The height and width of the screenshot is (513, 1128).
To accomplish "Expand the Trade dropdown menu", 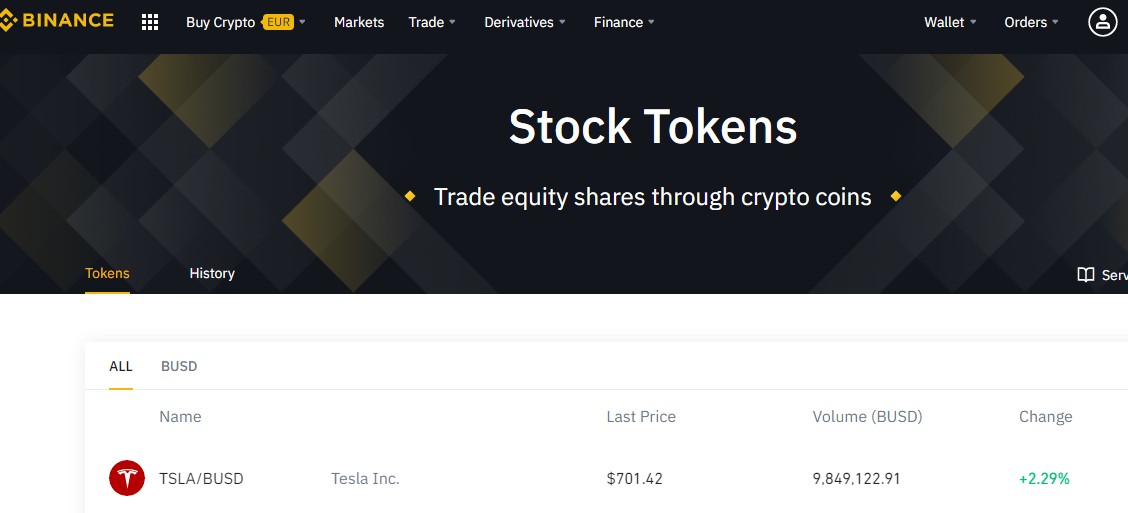I will tap(432, 22).
